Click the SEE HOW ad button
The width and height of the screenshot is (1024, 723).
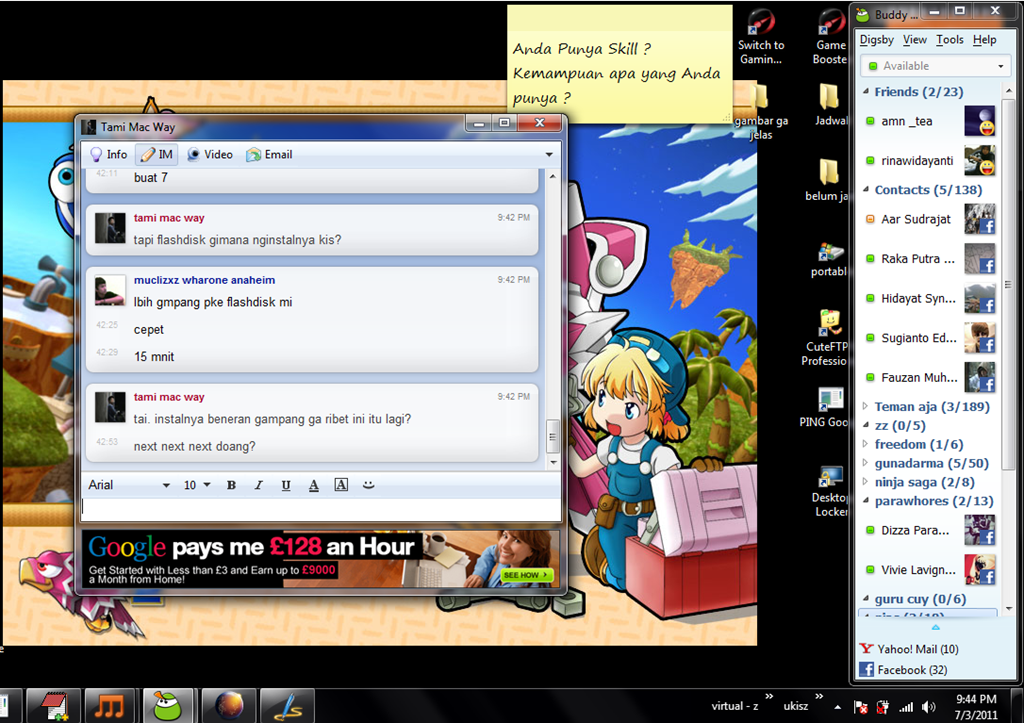click(526, 575)
